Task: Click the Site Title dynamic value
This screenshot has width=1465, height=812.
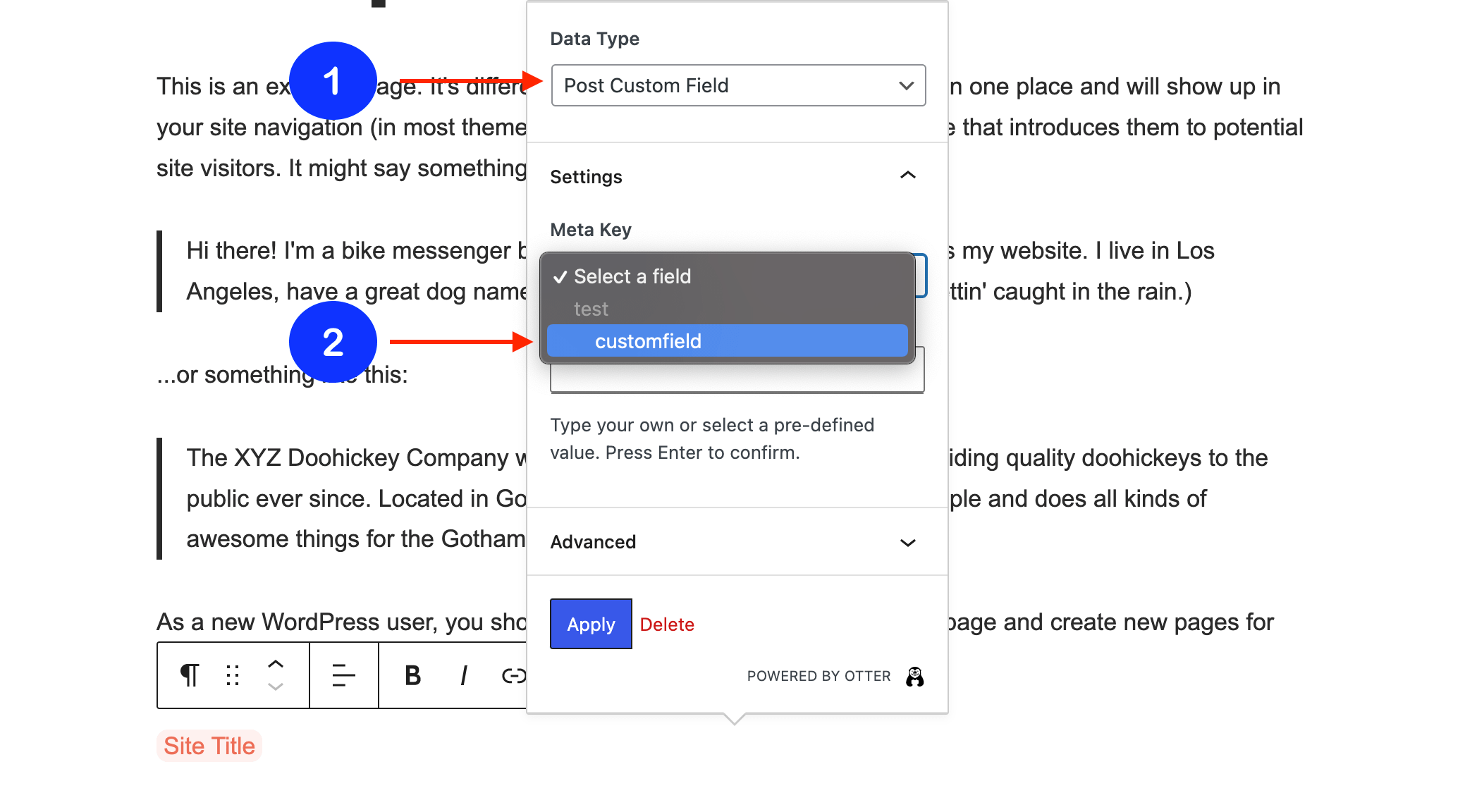Action: click(x=209, y=746)
